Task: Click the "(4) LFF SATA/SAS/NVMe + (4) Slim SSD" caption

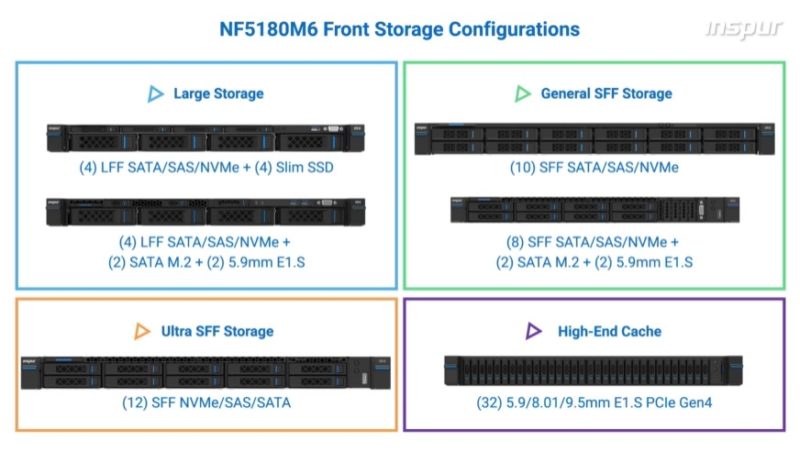Action: (206, 168)
